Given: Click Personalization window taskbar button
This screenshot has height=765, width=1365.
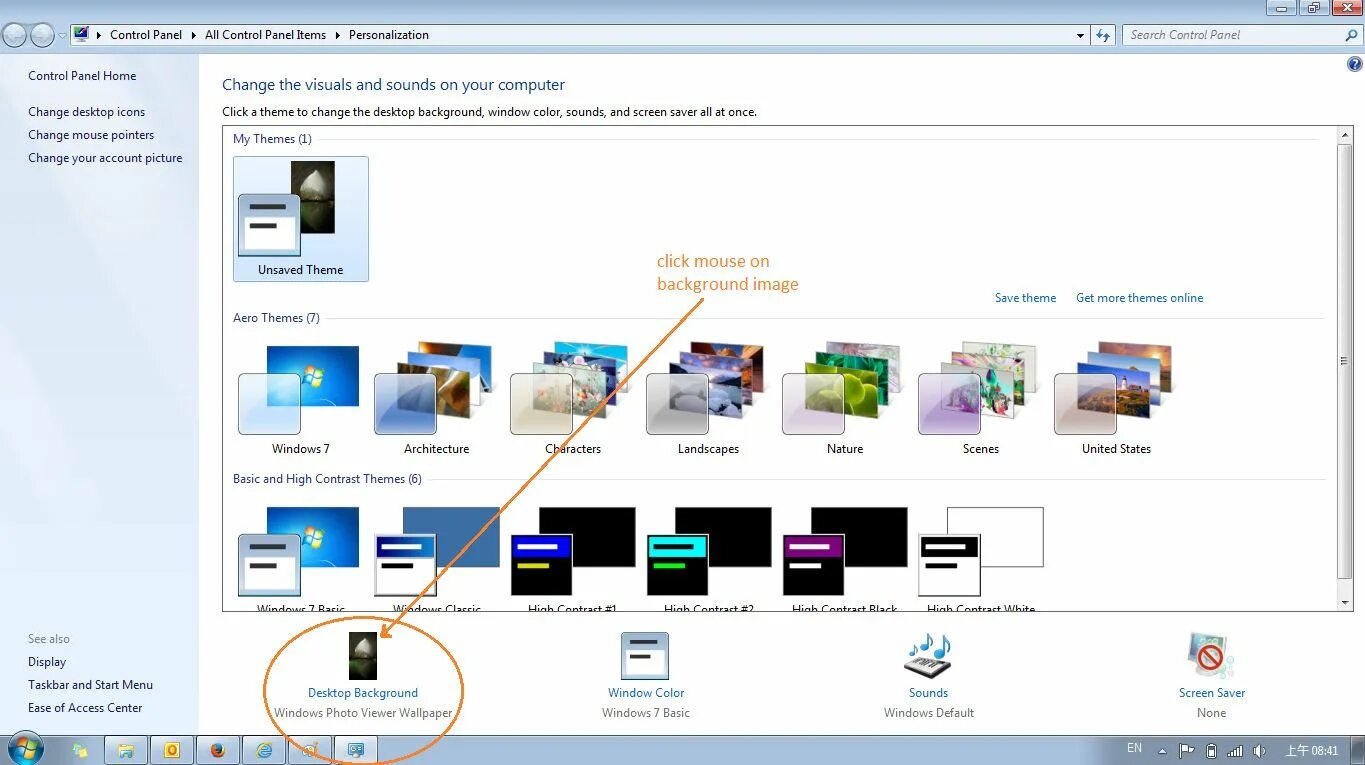Looking at the screenshot, I should 356,750.
